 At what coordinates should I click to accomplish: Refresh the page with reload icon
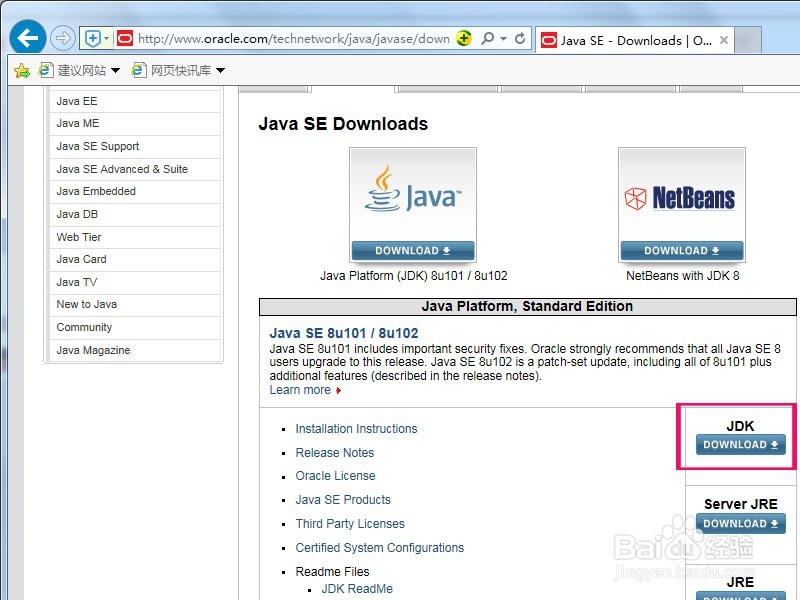pyautogui.click(x=520, y=38)
